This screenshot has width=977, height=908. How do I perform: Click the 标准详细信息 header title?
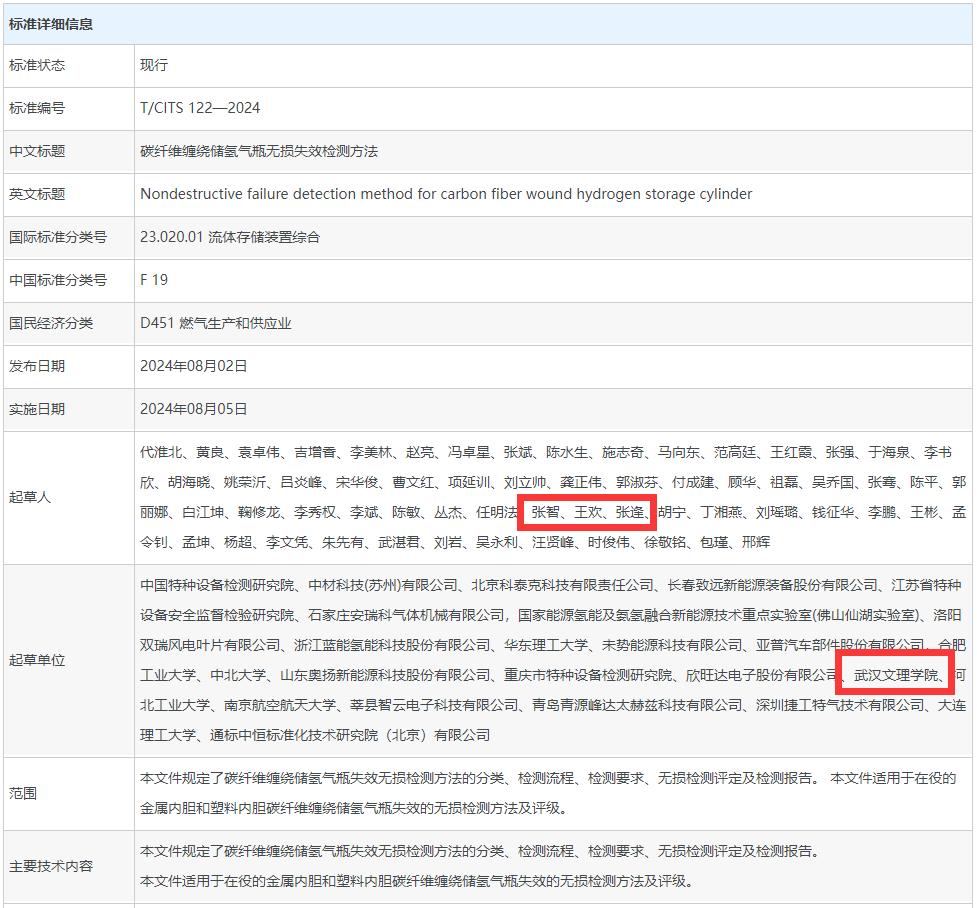coord(51,23)
